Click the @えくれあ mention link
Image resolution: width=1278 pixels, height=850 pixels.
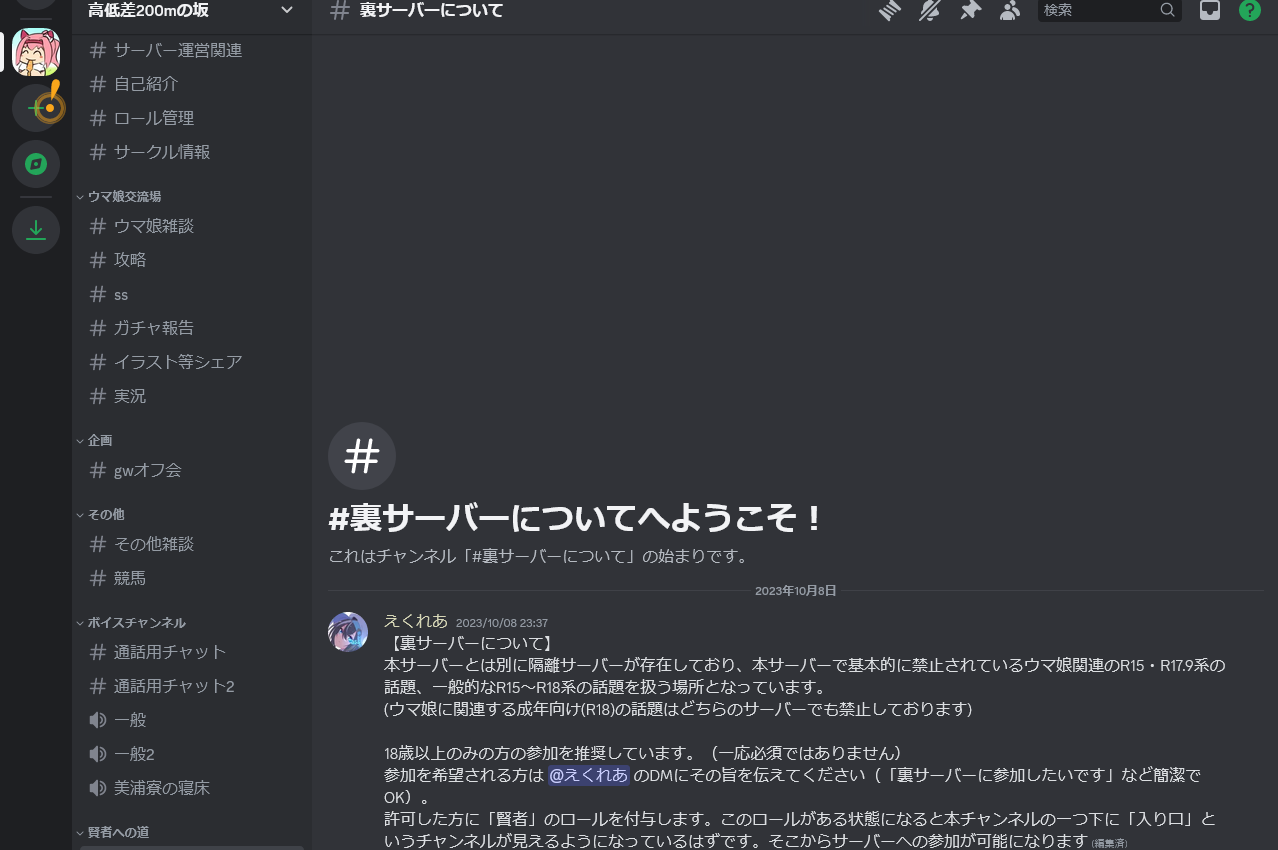(588, 775)
